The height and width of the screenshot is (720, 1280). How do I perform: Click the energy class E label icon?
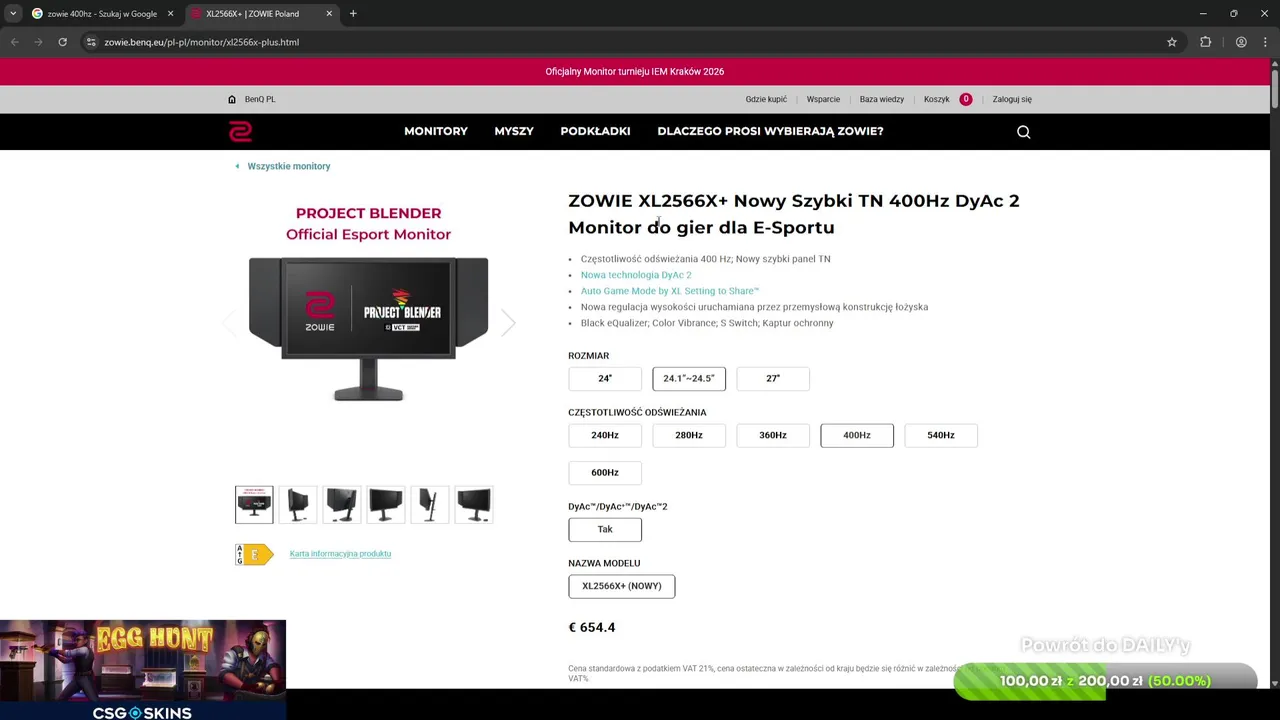254,554
